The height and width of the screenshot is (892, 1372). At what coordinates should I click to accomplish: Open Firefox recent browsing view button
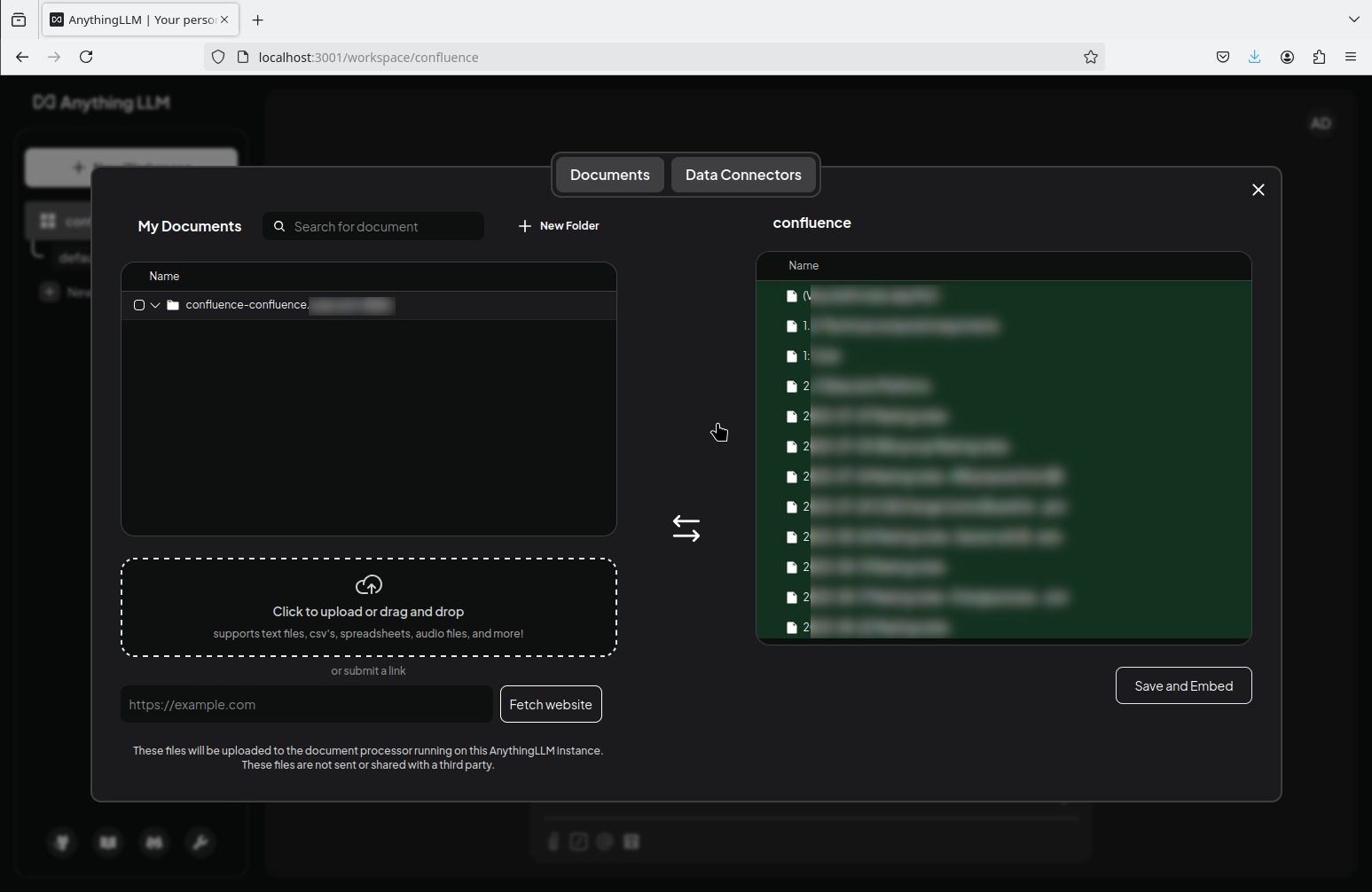pos(19,20)
